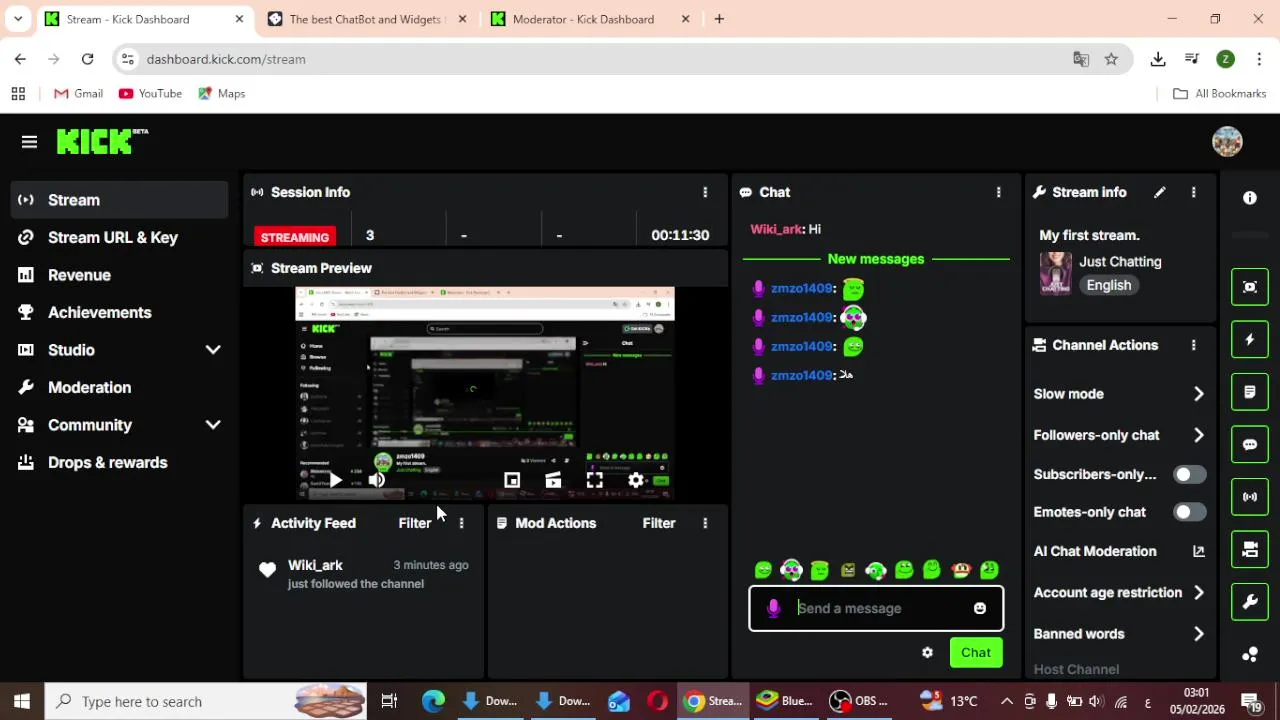Screen dimensions: 1280x720
Task: Open Drops & rewards
Action: coord(120,462)
